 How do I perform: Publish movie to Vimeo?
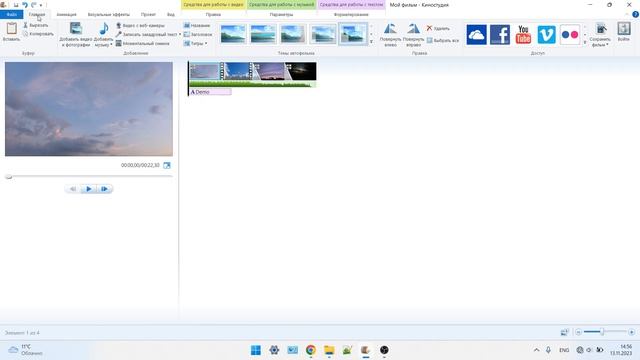tap(547, 34)
